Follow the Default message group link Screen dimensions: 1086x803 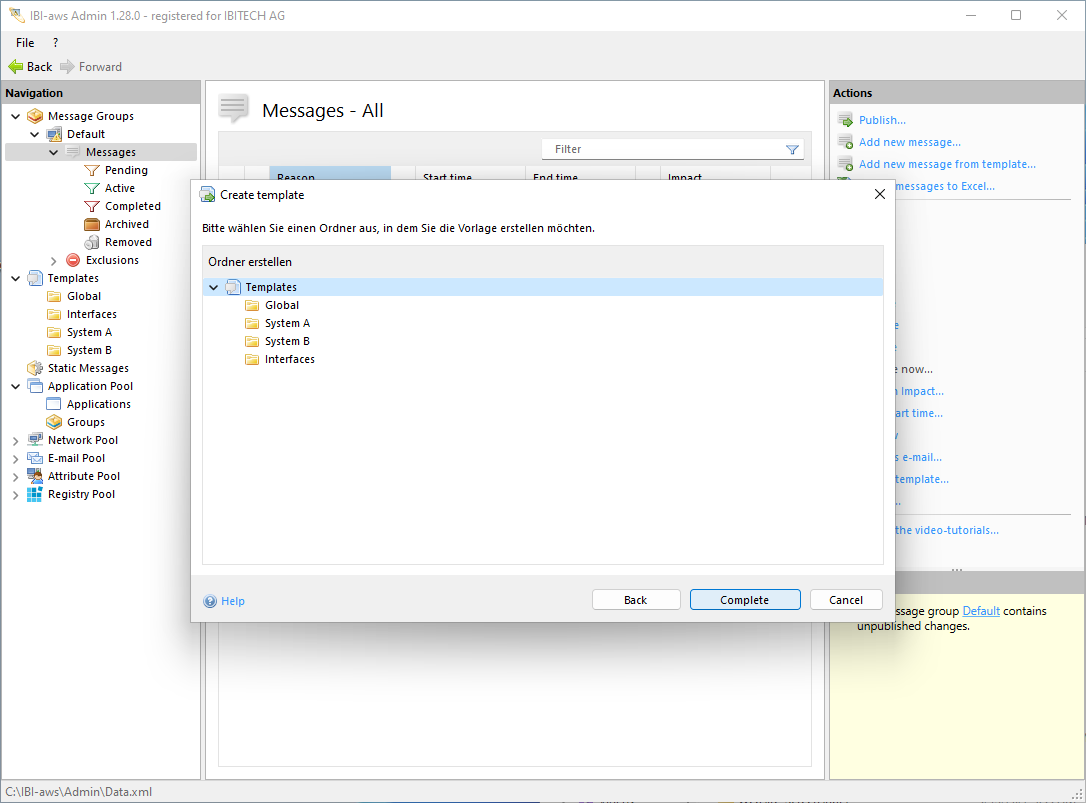pyautogui.click(x=981, y=611)
